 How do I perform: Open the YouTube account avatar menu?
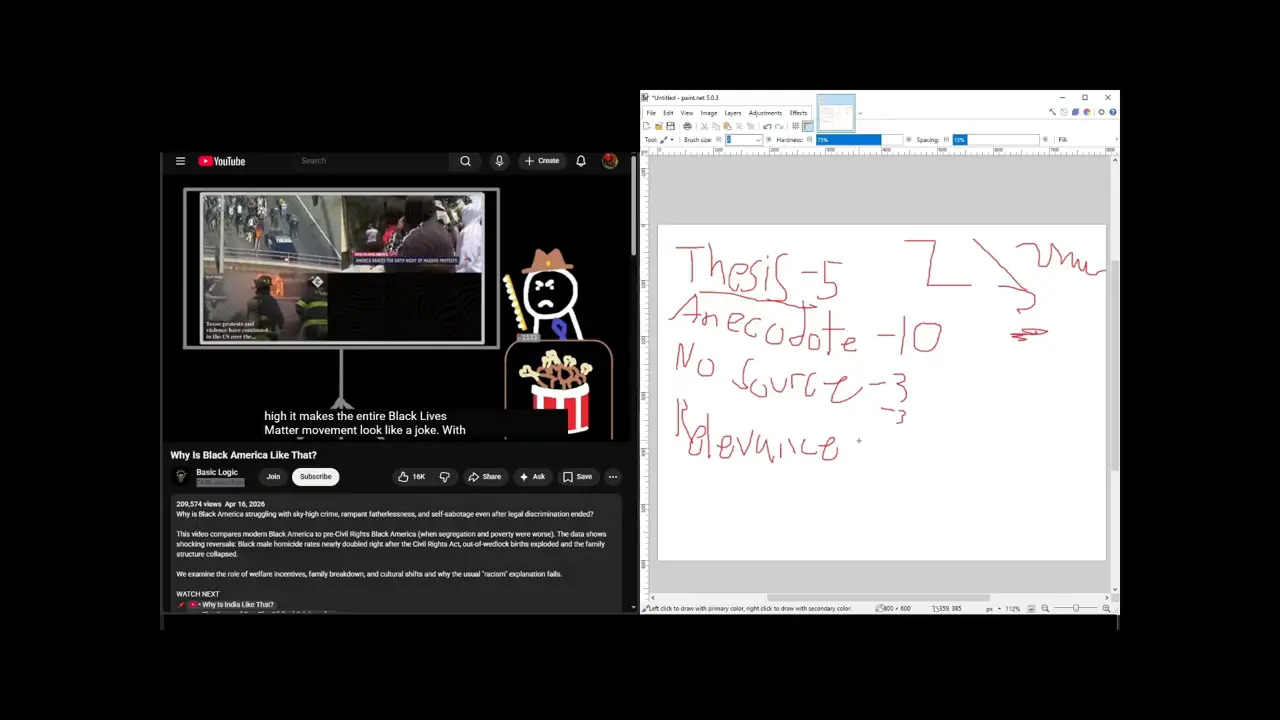pyautogui.click(x=610, y=161)
